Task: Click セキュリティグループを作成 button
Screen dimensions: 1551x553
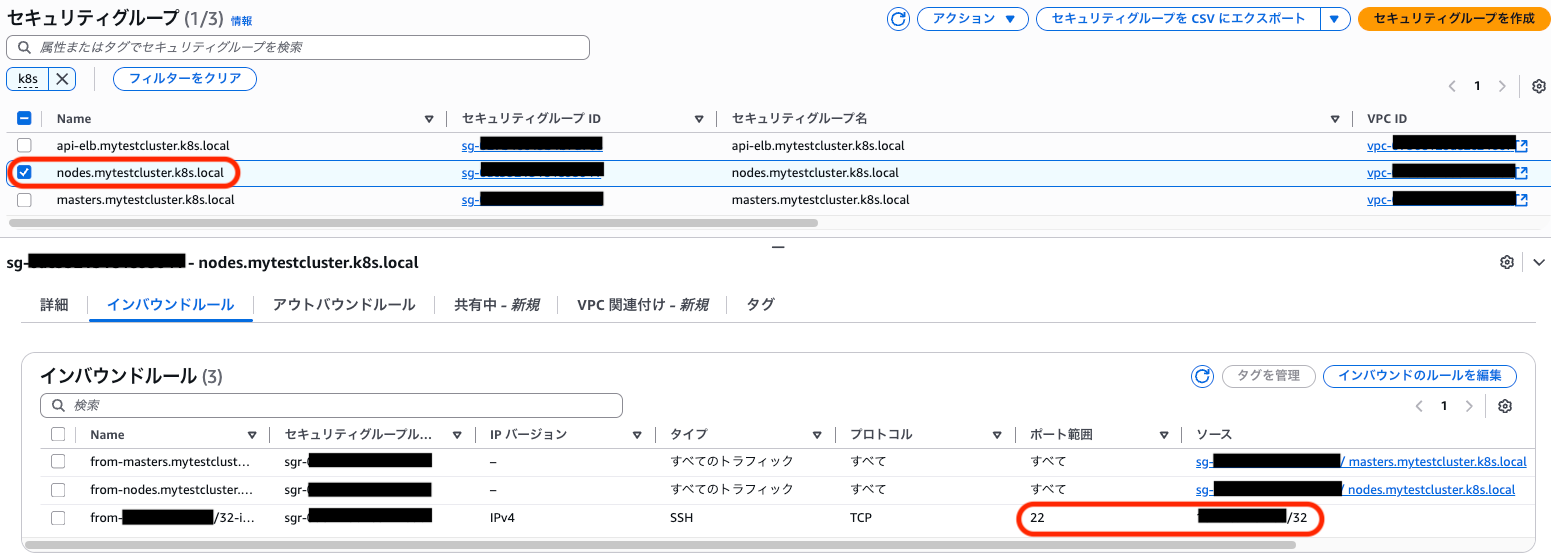Action: pos(1453,19)
